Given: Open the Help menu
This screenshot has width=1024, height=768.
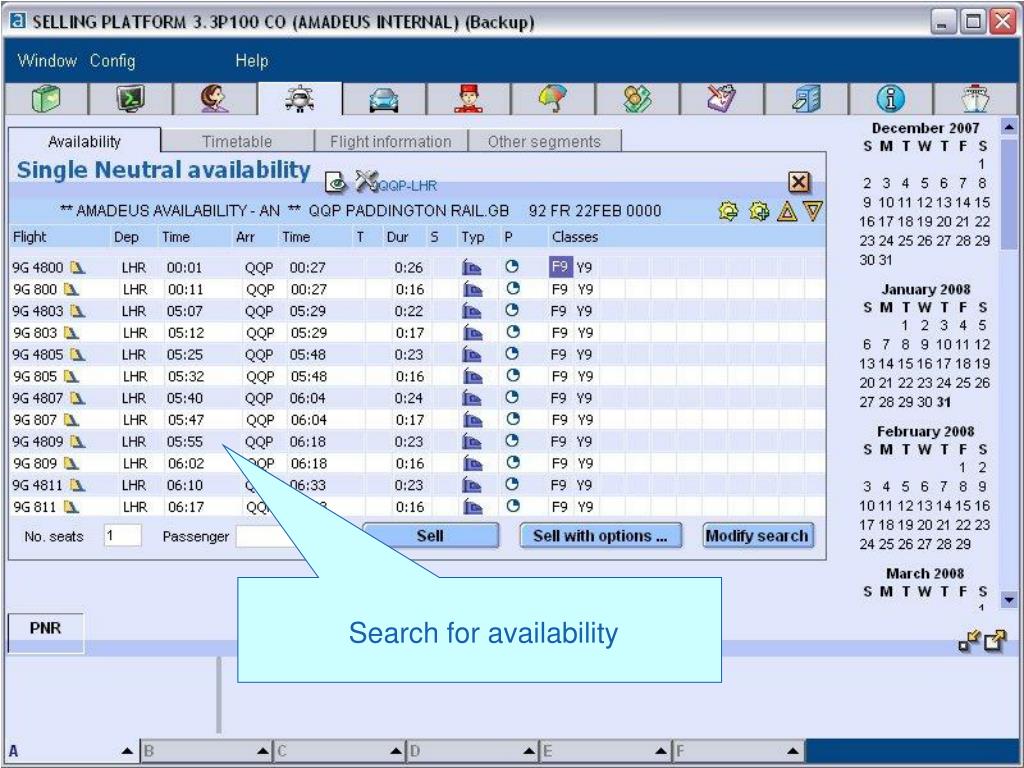Looking at the screenshot, I should [251, 61].
